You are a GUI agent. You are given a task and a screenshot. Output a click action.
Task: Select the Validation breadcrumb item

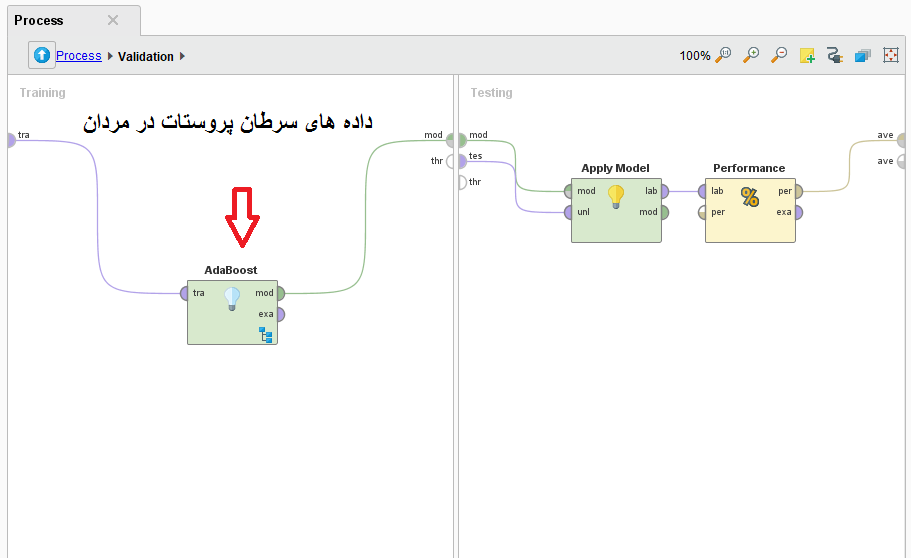point(145,57)
